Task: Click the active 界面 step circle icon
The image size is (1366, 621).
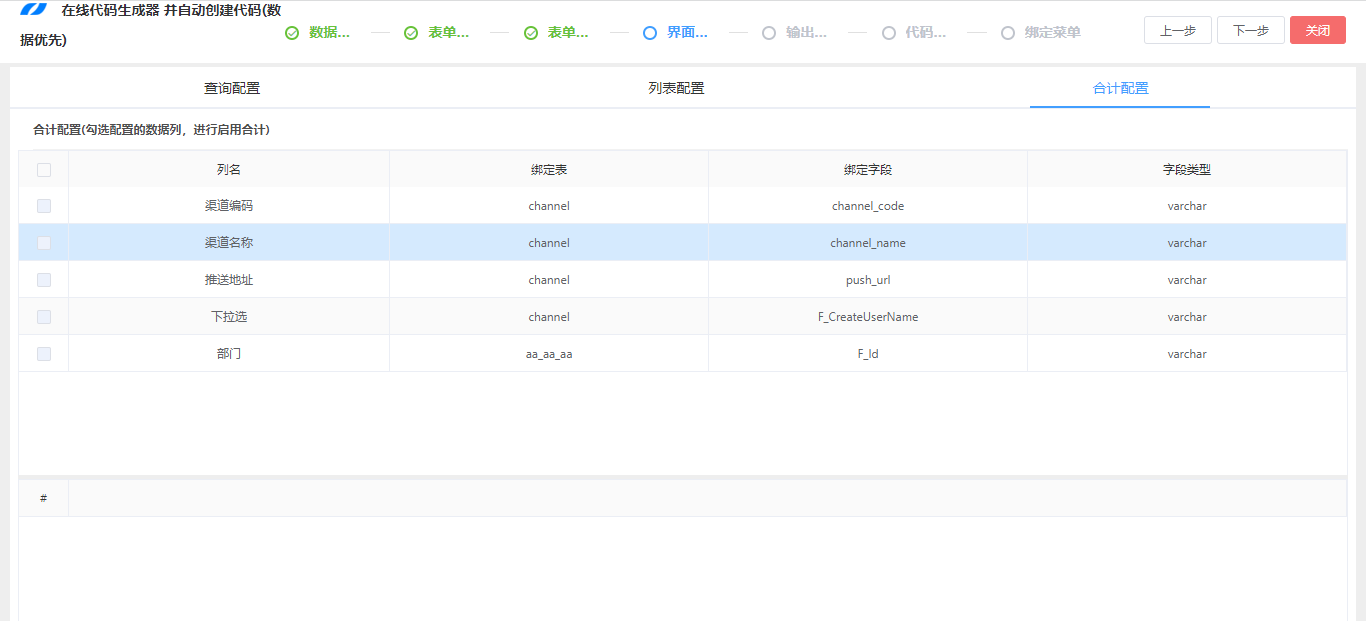Action: pyautogui.click(x=650, y=32)
